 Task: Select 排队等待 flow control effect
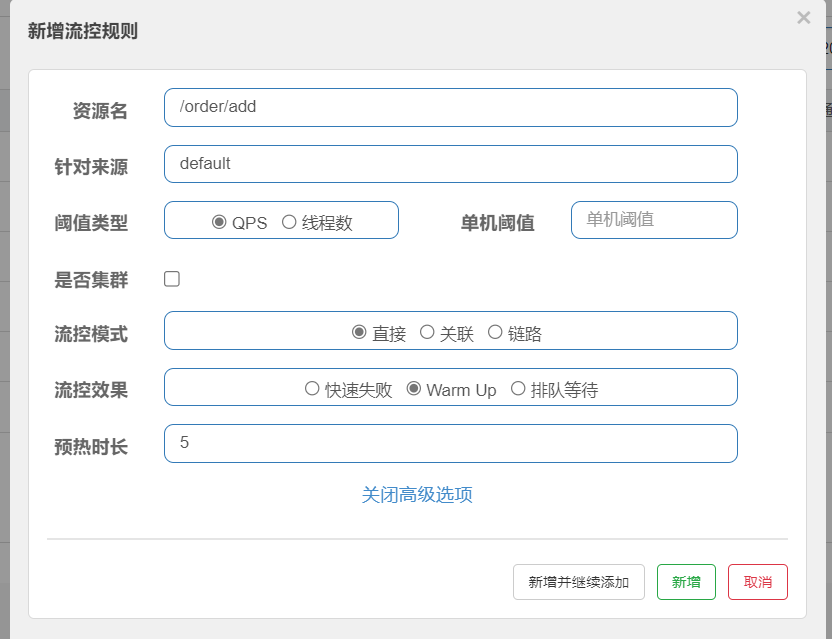(x=518, y=389)
